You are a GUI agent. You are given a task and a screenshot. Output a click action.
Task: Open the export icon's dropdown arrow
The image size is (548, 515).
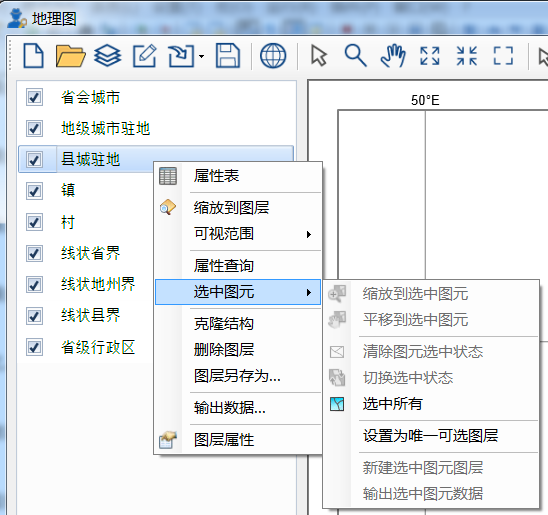point(202,56)
